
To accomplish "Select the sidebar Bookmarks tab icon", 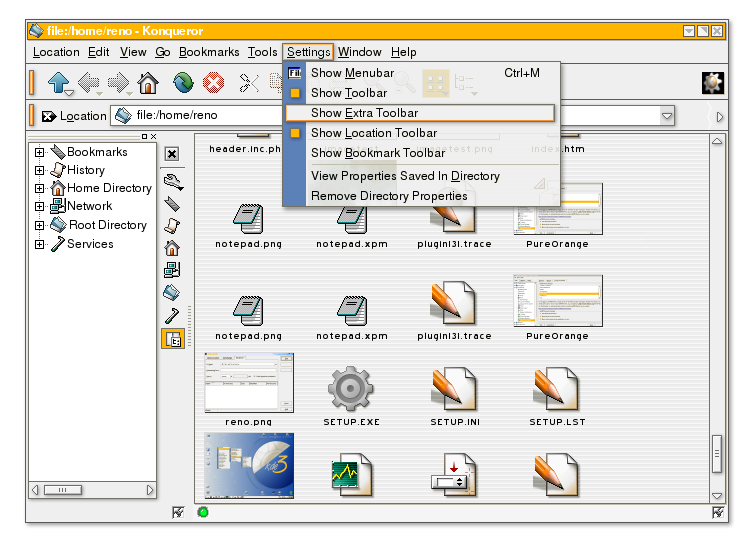I will (172, 204).
